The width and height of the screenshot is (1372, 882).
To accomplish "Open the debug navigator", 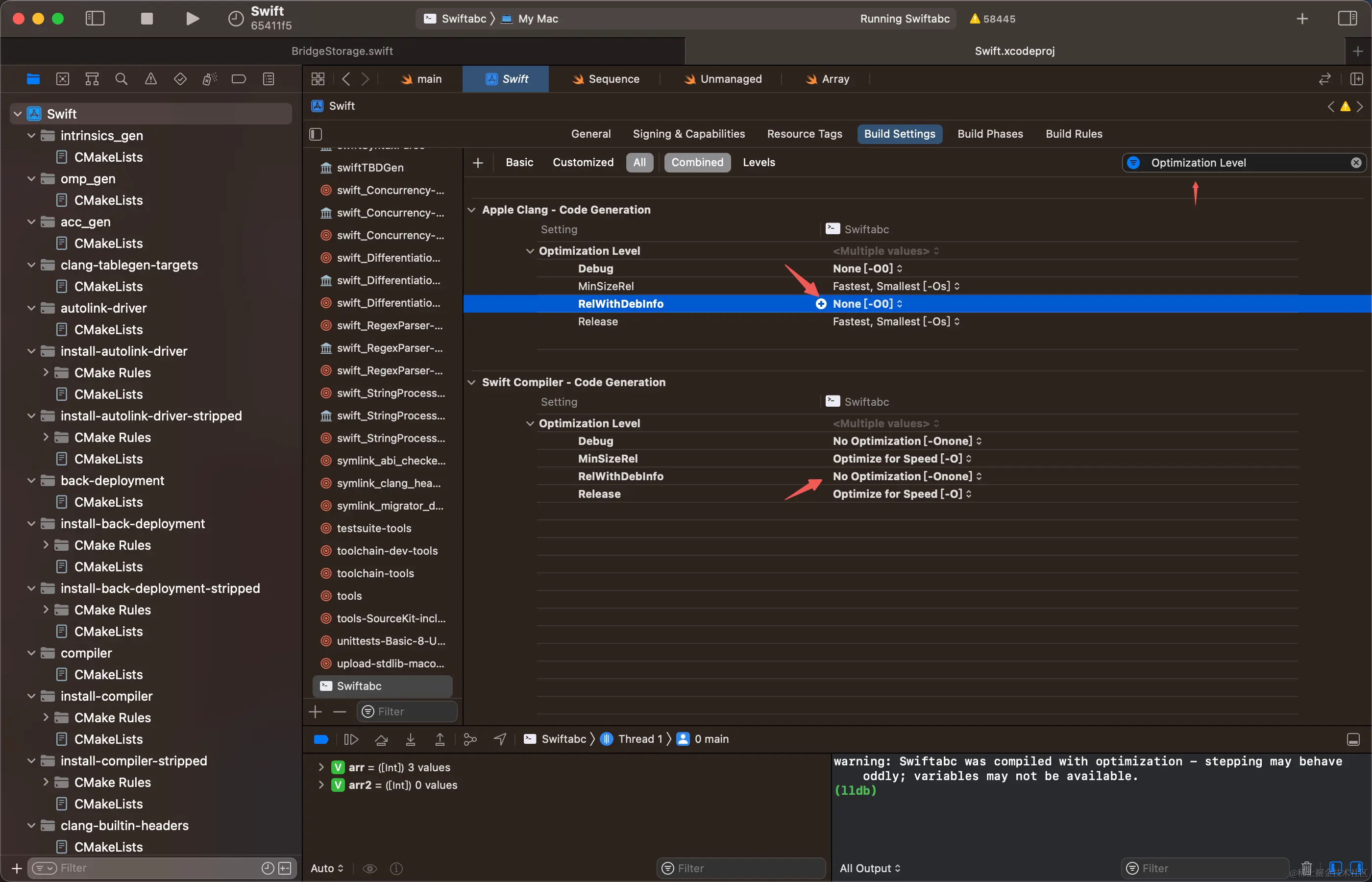I will (x=210, y=79).
